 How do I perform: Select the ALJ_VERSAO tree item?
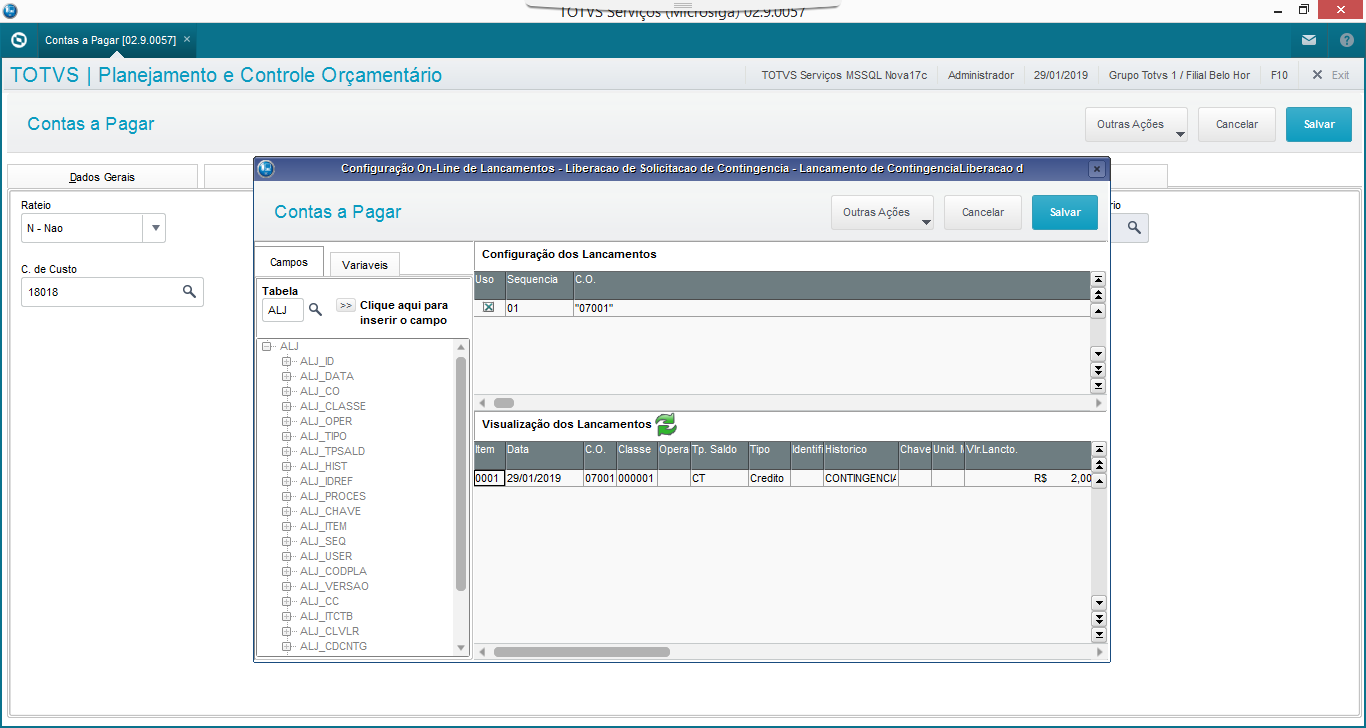334,586
